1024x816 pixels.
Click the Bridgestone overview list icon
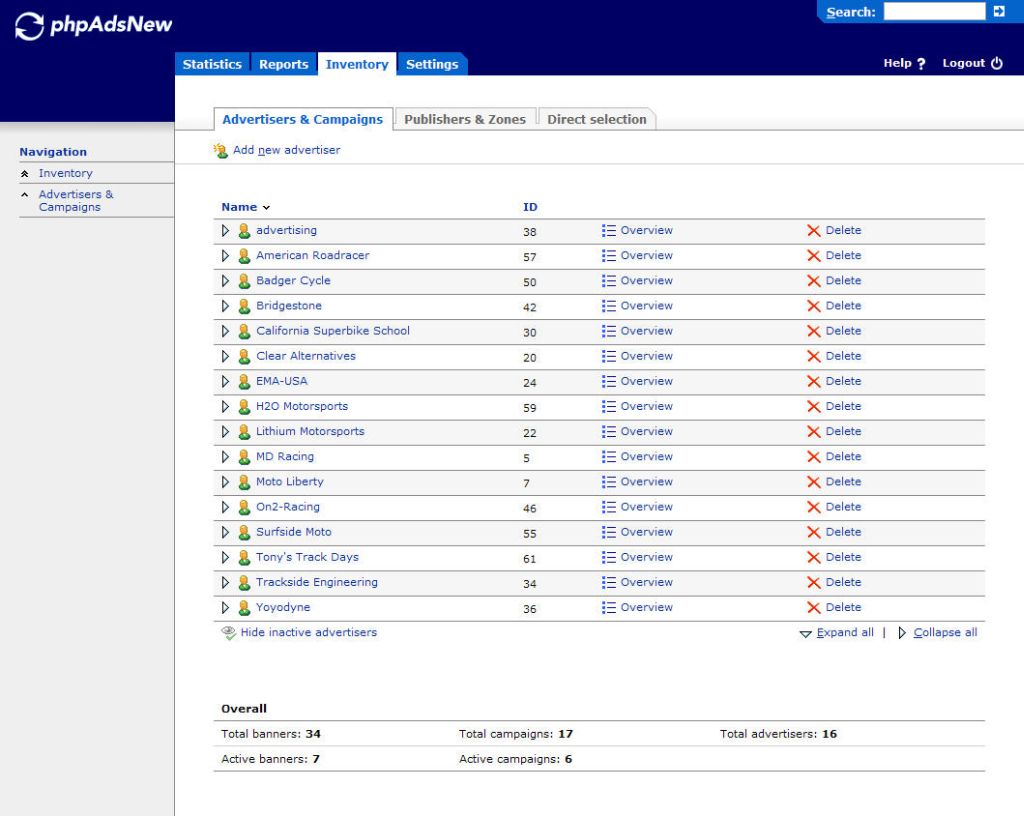click(x=609, y=306)
